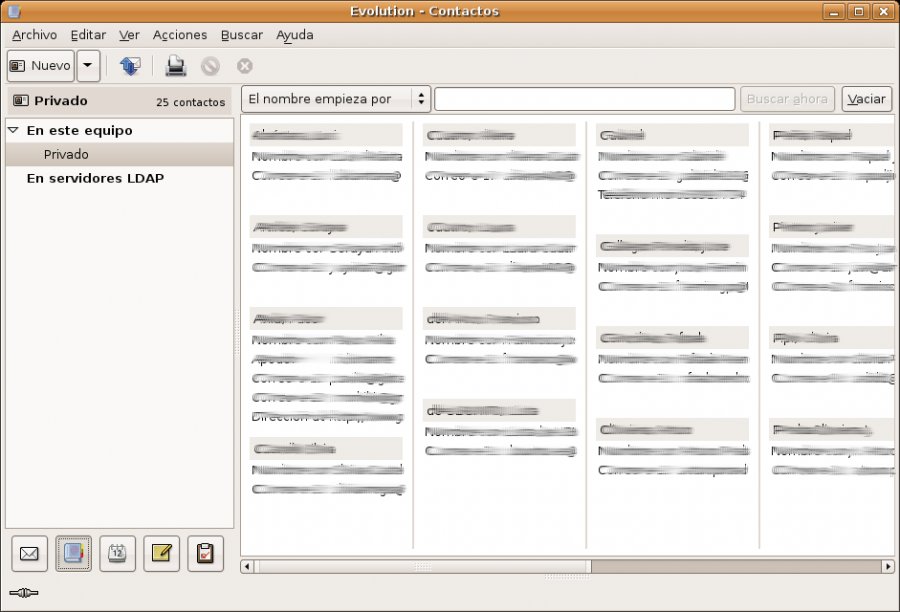900x612 pixels.
Task: Switch to the Tasks clipboard icon
Action: click(205, 553)
